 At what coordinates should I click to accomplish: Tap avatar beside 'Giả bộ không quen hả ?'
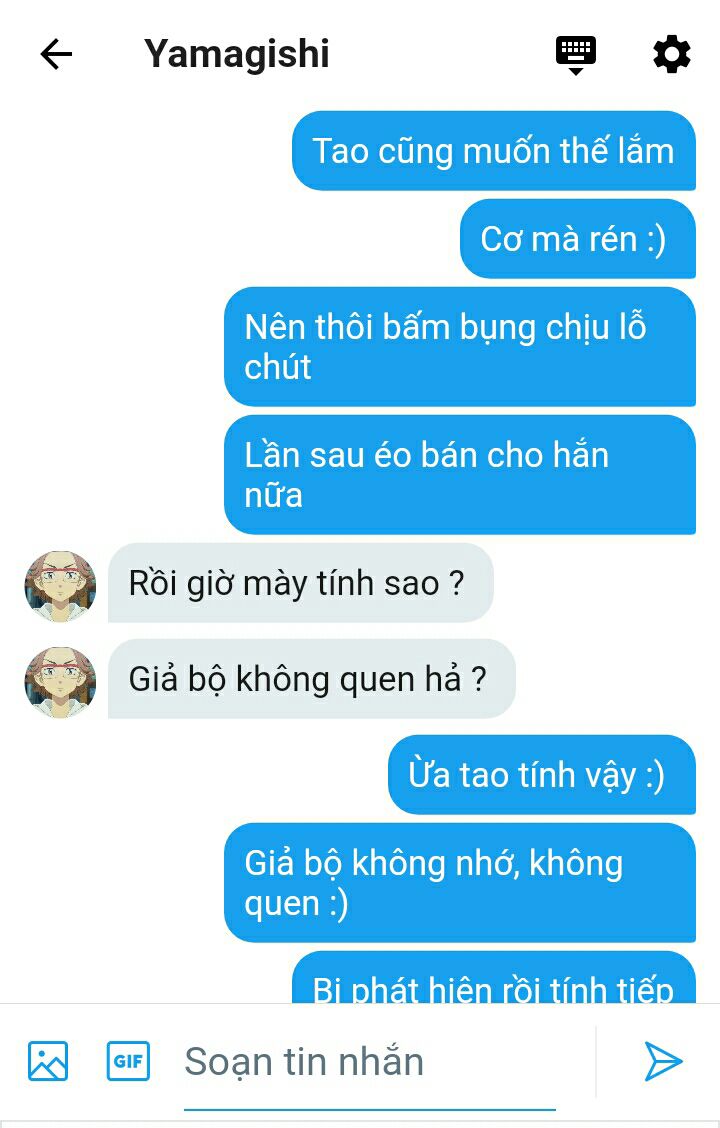pos(60,681)
